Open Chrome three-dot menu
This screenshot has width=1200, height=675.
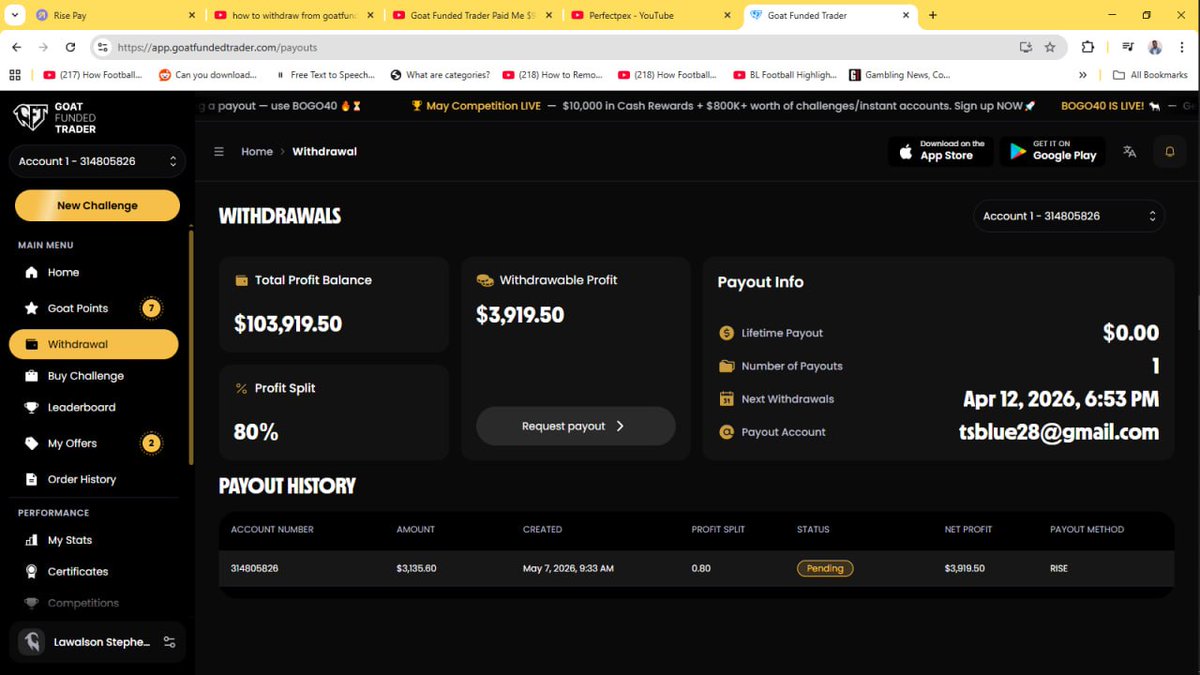click(x=1181, y=47)
